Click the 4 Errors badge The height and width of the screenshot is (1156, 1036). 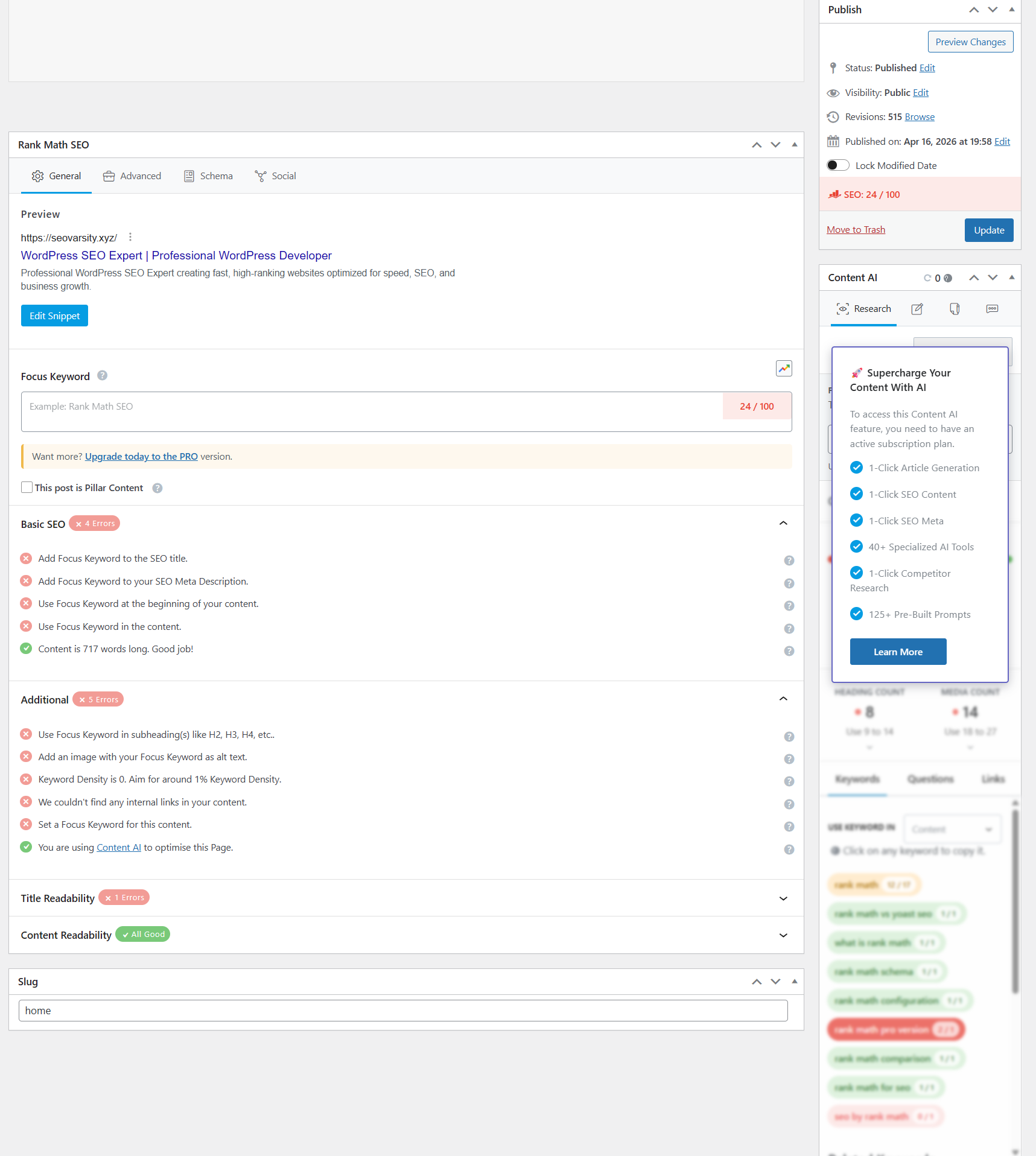pos(95,524)
